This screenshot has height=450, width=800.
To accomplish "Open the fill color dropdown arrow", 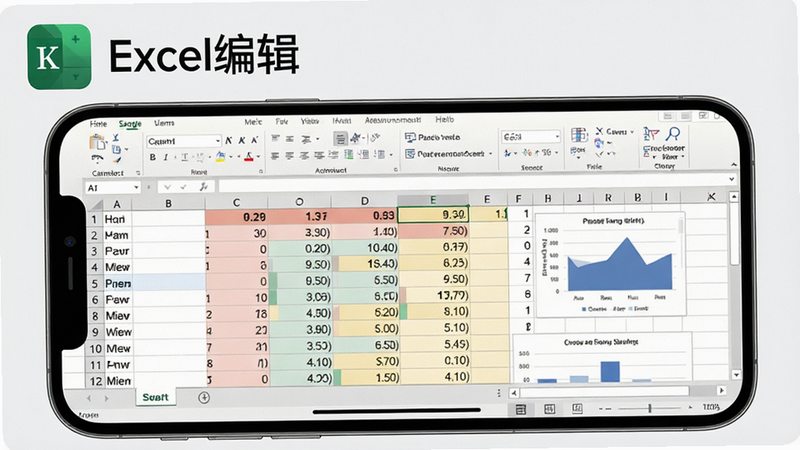I will point(231,157).
